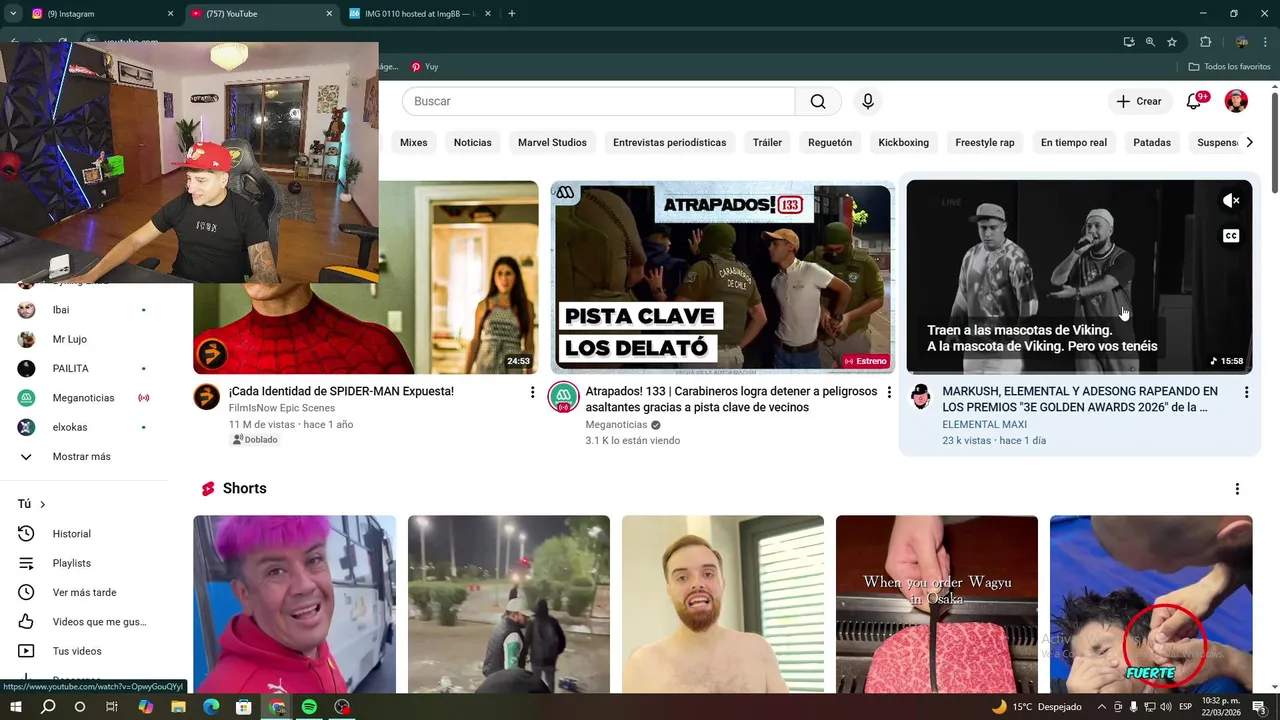Open the Chrome three-dot menu

pyautogui.click(x=1266, y=42)
